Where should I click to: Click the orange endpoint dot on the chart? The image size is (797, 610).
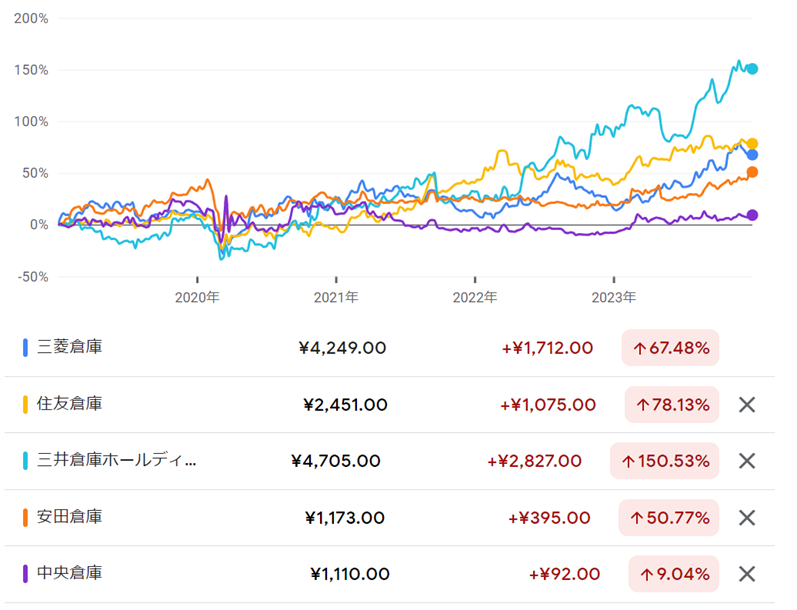[x=752, y=172]
